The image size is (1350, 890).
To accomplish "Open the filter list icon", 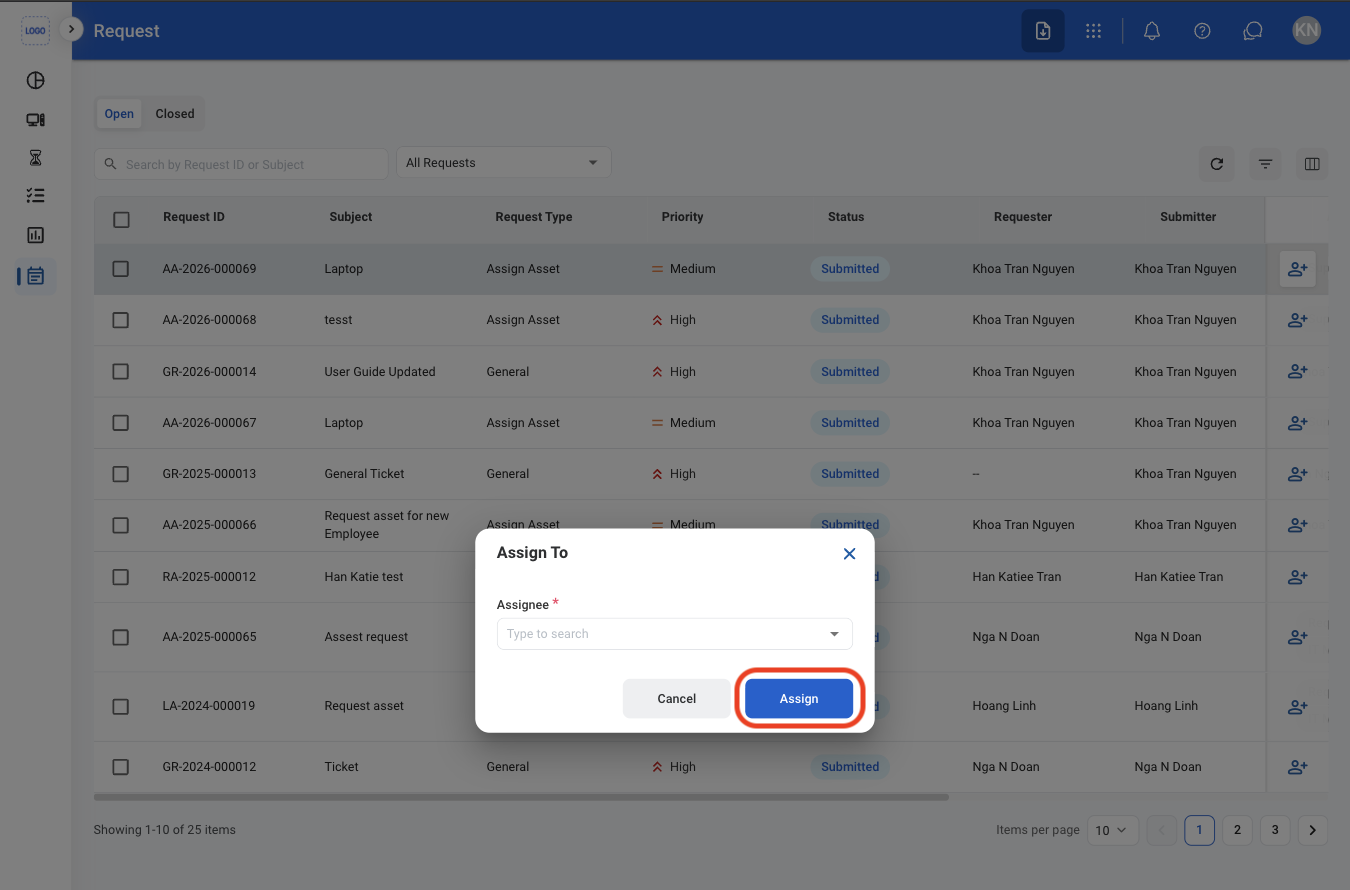I will click(x=1265, y=164).
